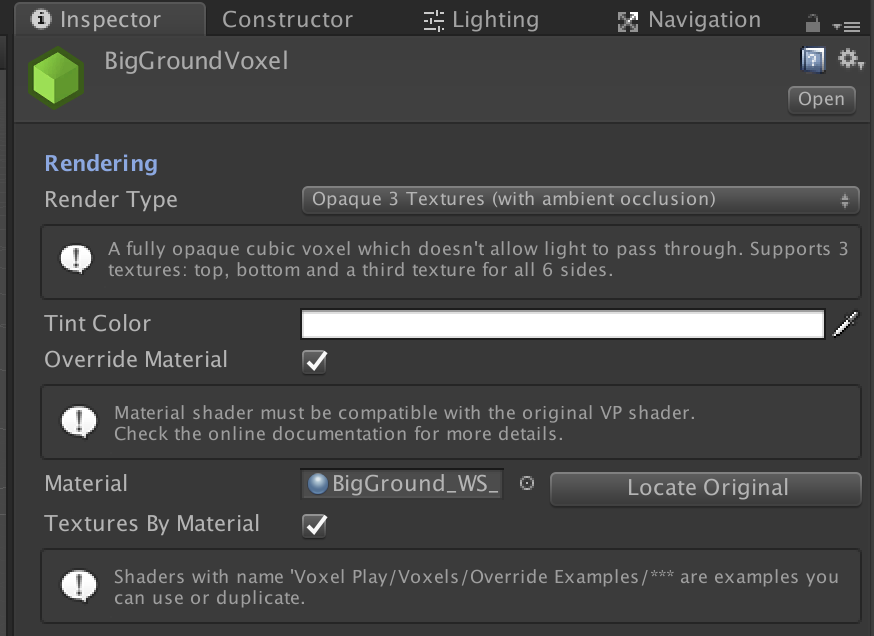Click the green BigGroundVoxel cube icon
Image resolution: width=874 pixels, height=636 pixels.
coord(58,75)
